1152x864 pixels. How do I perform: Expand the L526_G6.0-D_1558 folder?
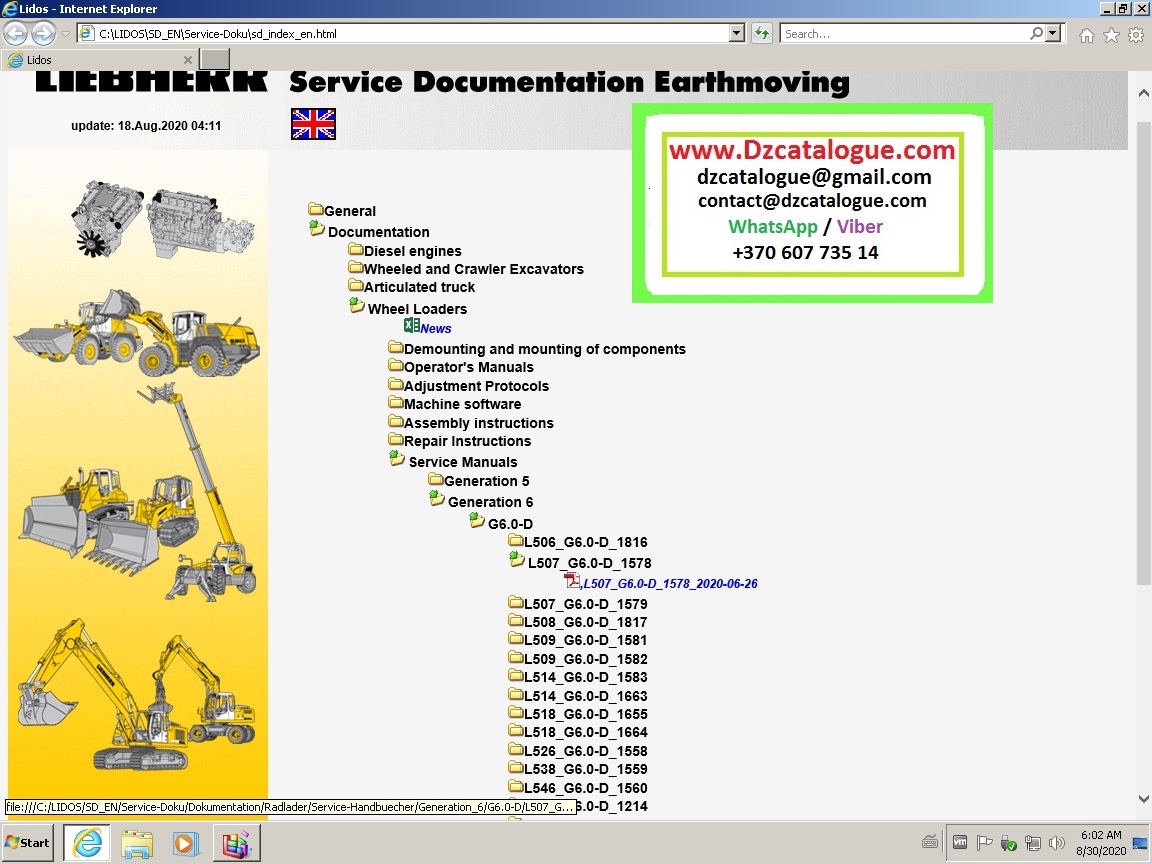(x=586, y=751)
